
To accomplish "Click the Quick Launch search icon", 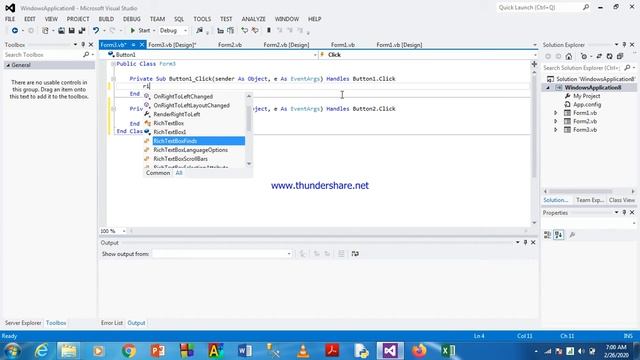I will coord(586,7).
